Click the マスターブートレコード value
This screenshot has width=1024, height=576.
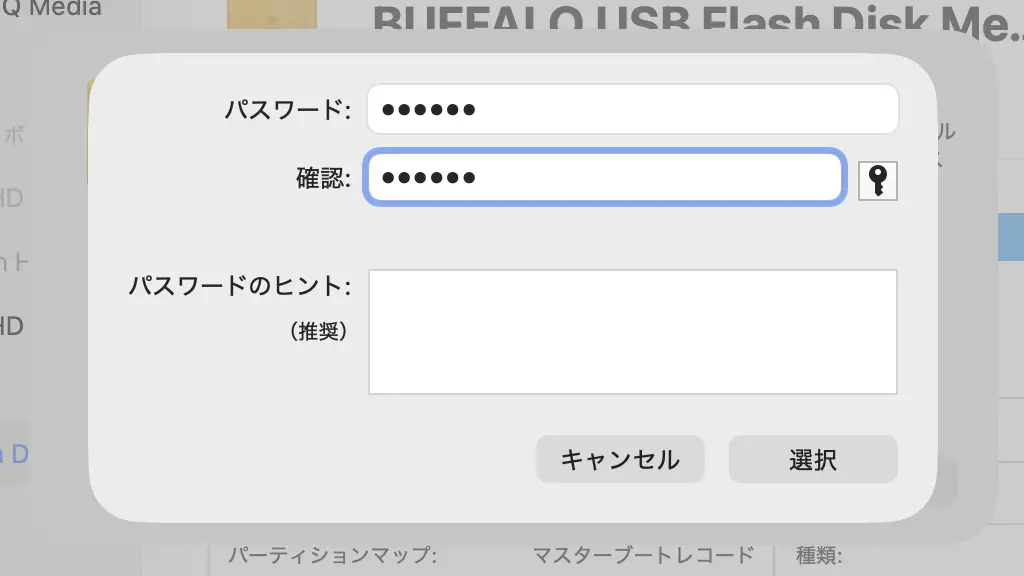(x=643, y=555)
